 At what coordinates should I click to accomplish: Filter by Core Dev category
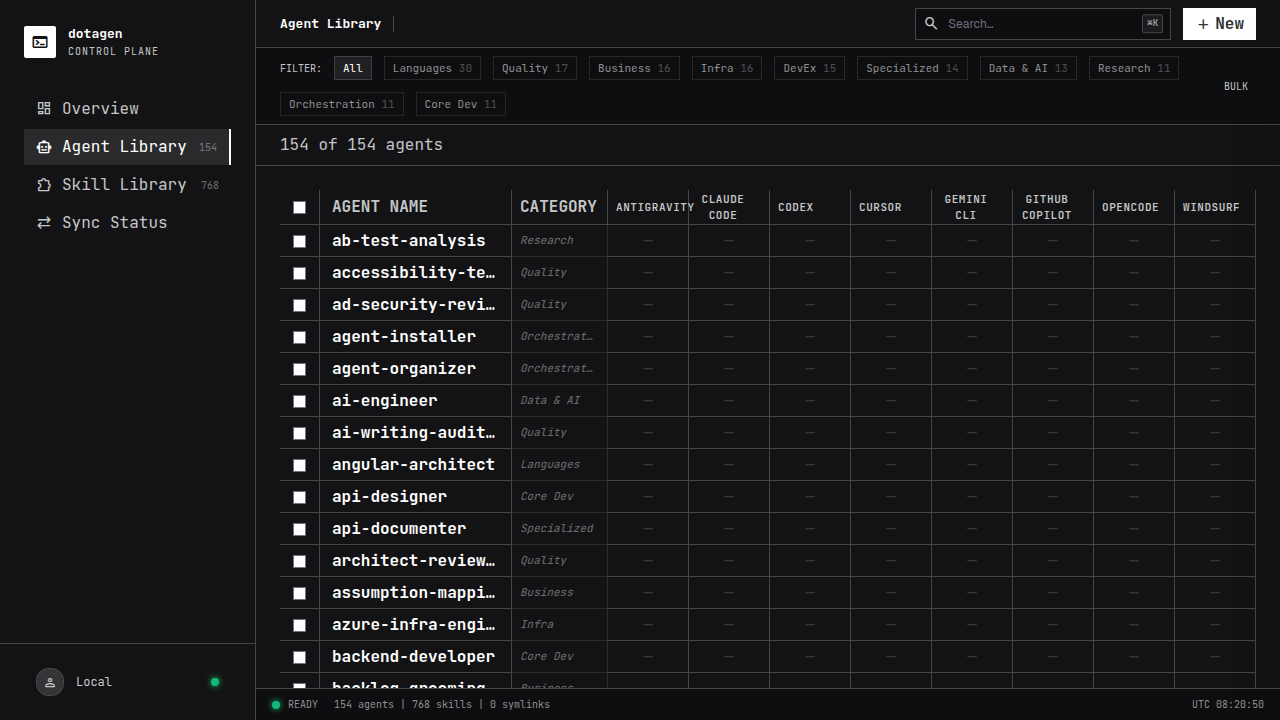(x=461, y=104)
